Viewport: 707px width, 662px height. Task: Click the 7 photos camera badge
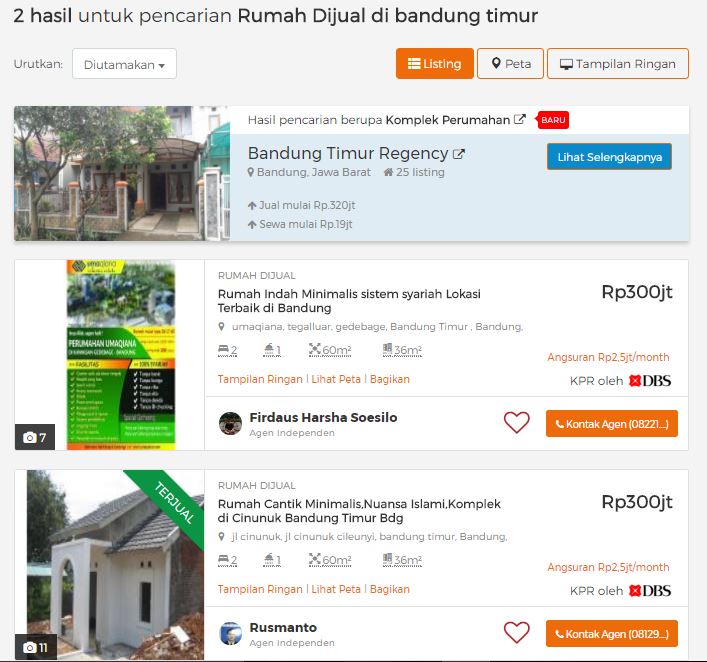pos(35,437)
